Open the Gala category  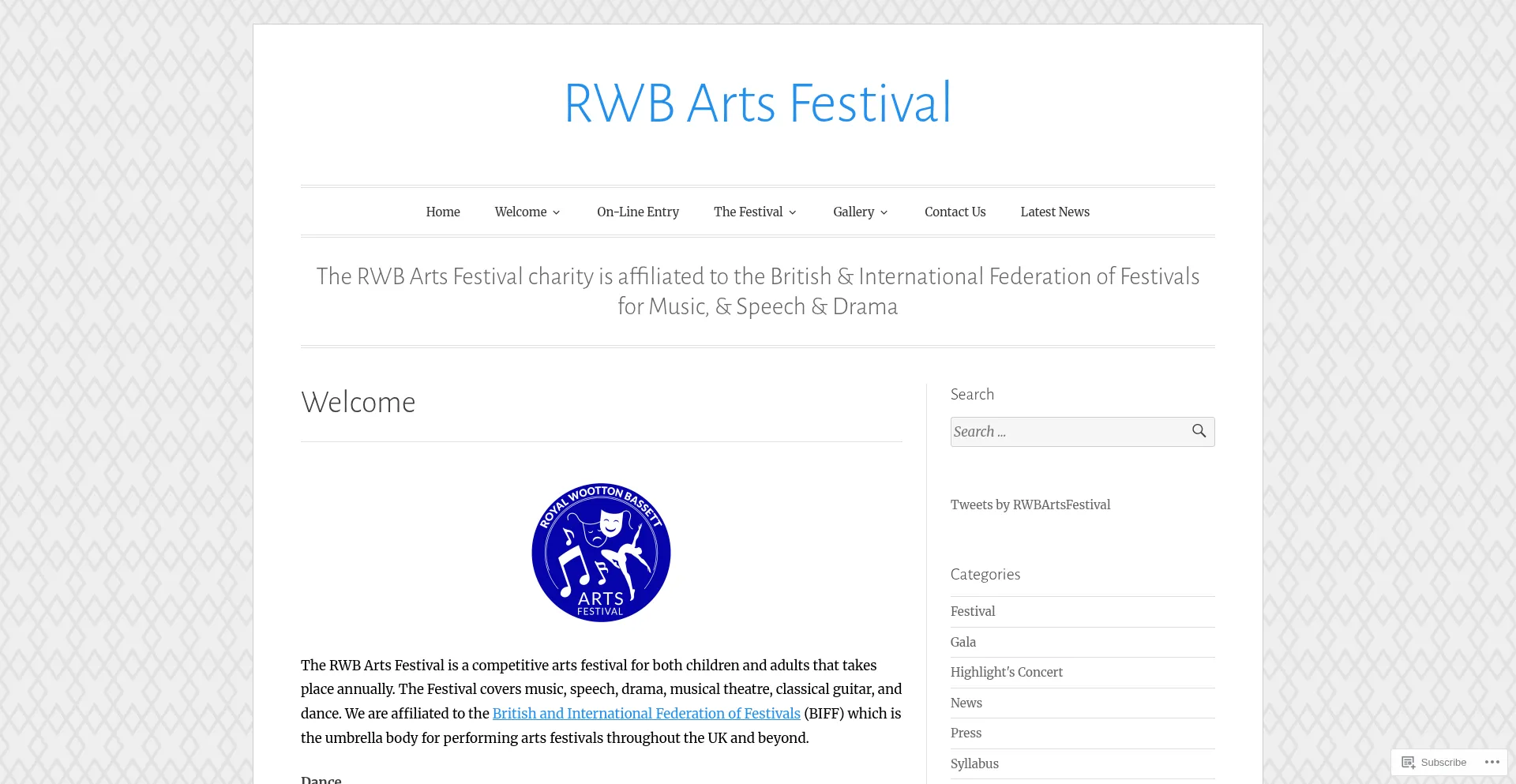(x=963, y=642)
